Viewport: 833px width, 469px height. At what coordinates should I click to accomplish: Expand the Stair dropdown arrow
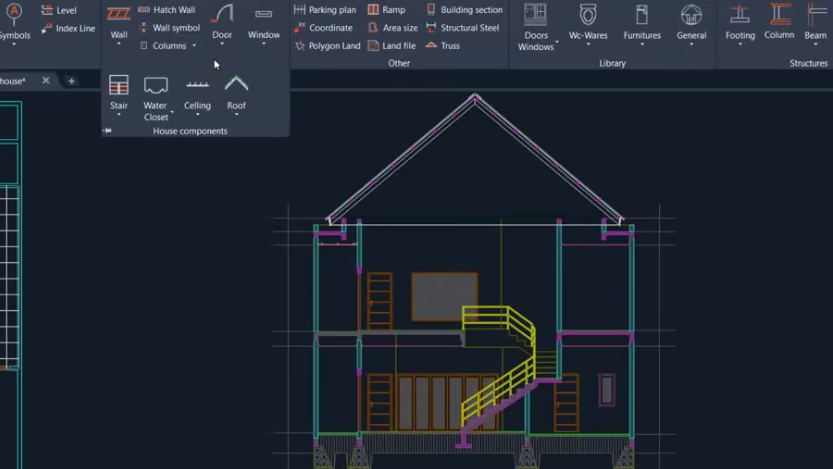[118, 115]
